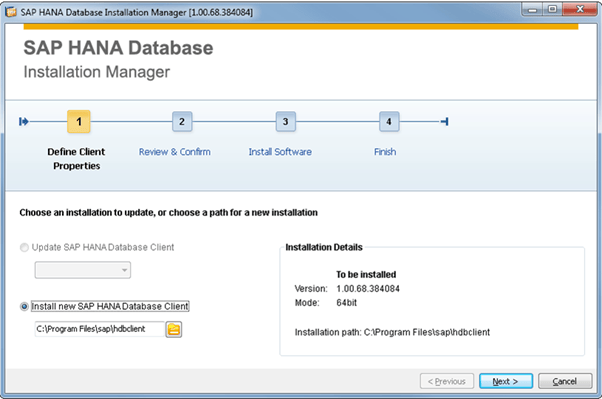Viewport: 602px width, 399px height.
Task: Click the To be installed heading
Action: click(x=366, y=275)
